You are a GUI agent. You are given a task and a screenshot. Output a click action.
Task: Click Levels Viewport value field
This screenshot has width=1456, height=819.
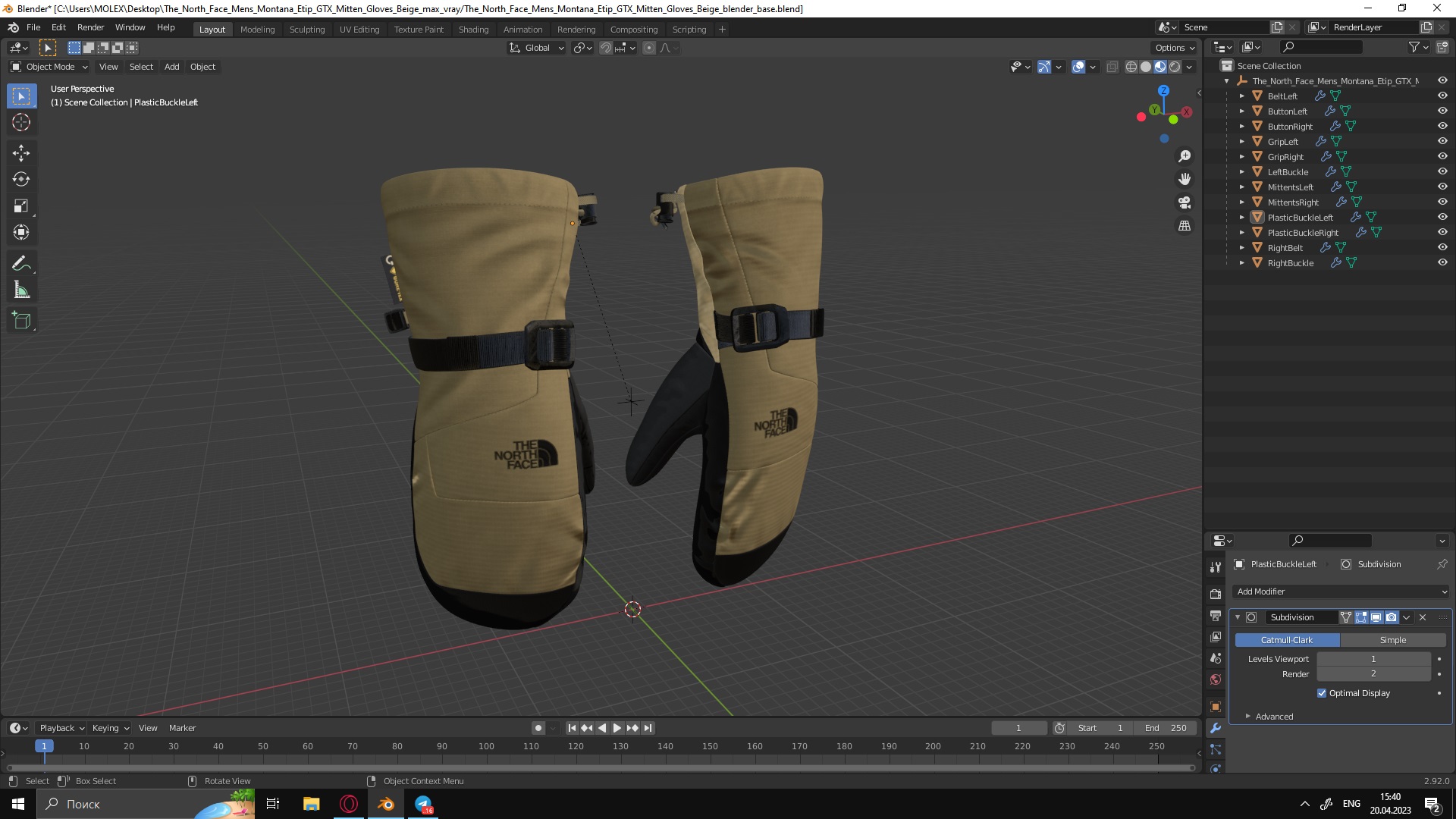click(1373, 659)
